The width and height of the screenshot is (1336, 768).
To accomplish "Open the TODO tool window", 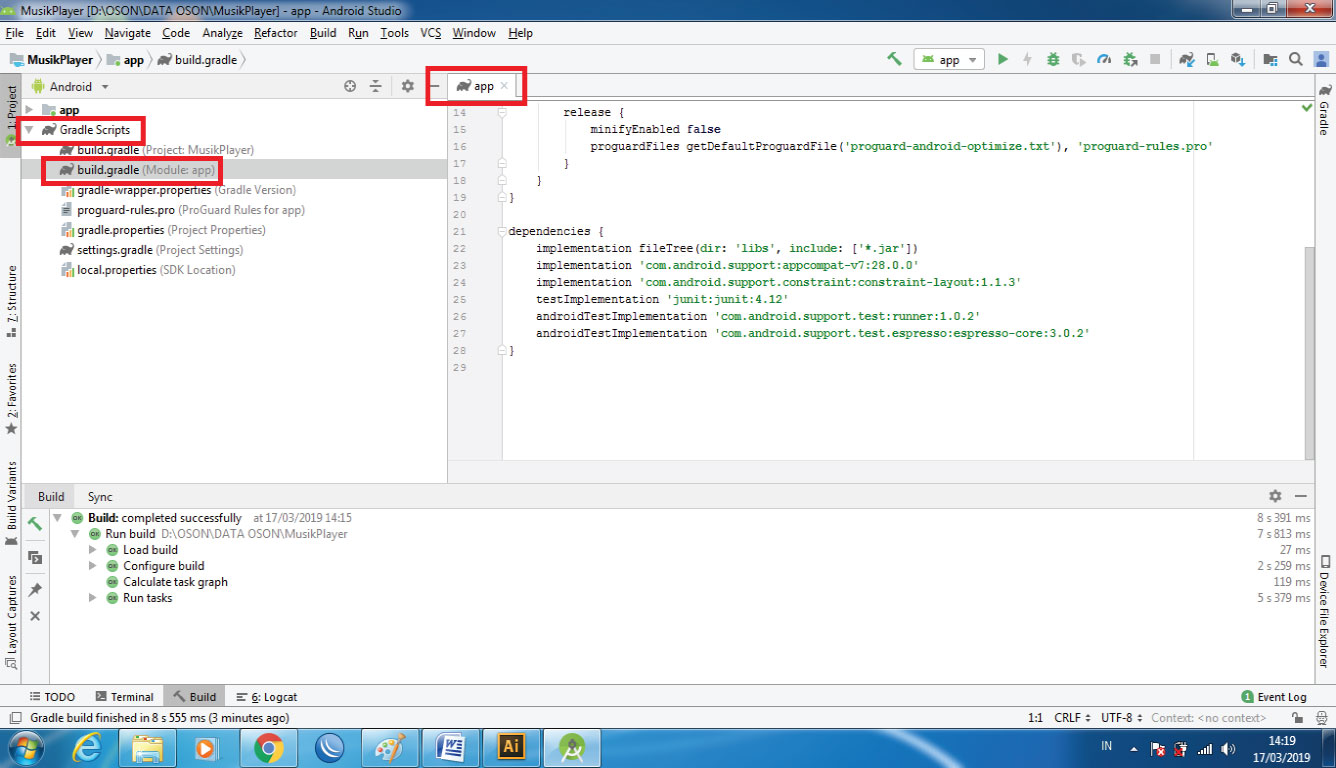I will pyautogui.click(x=52, y=697).
